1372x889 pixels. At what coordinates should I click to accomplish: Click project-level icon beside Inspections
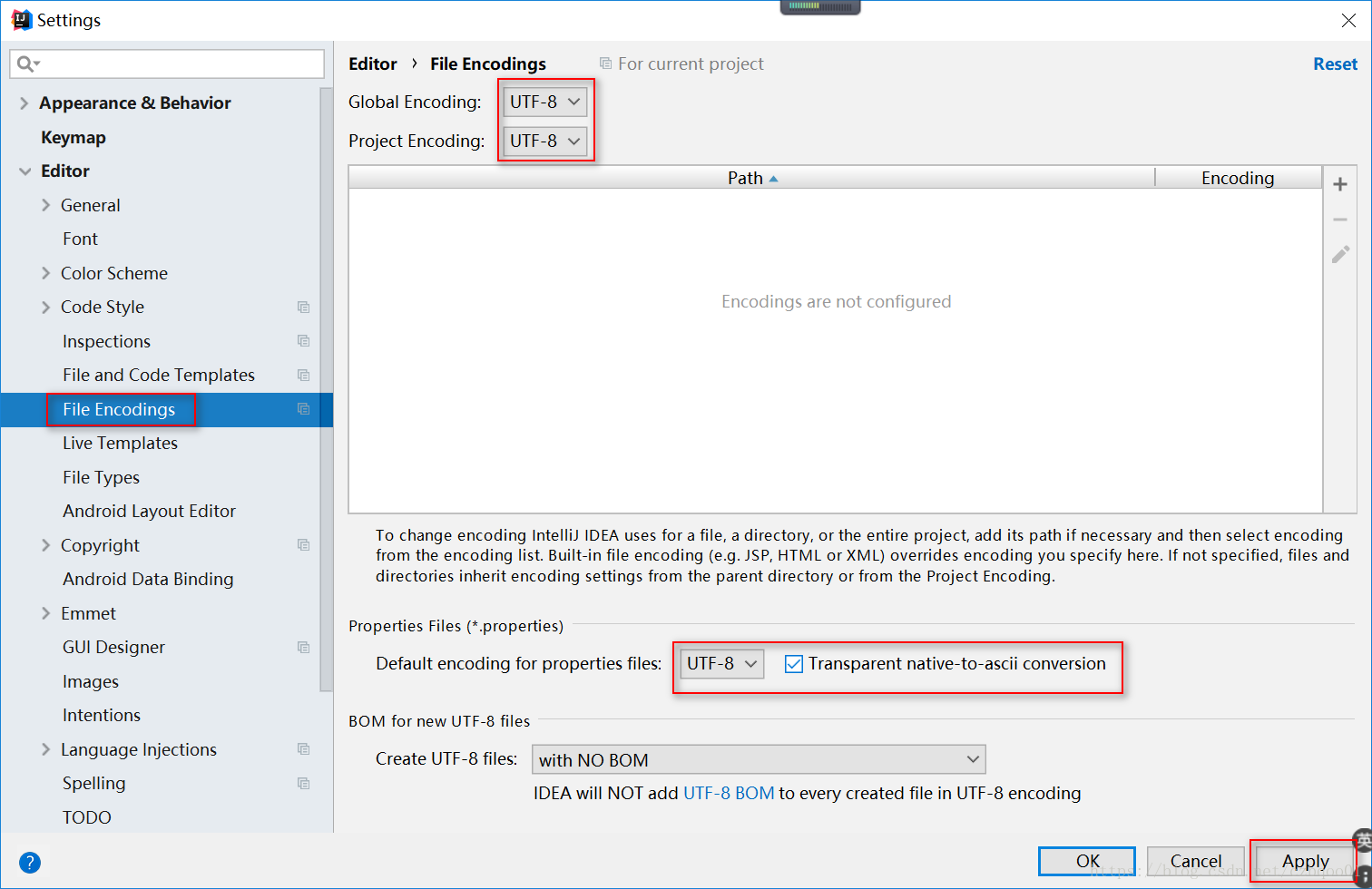click(x=304, y=341)
